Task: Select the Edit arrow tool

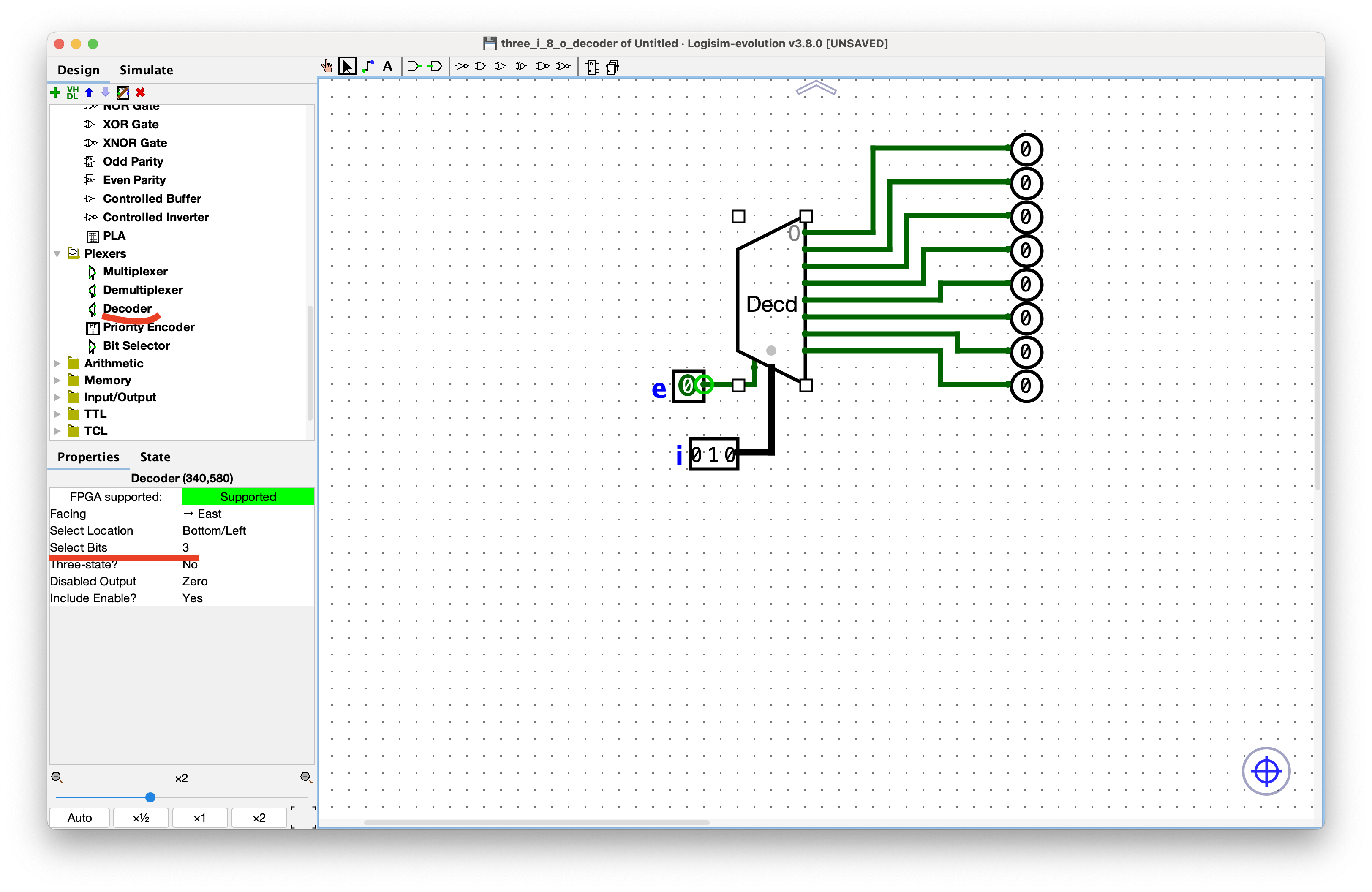Action: pos(347,66)
